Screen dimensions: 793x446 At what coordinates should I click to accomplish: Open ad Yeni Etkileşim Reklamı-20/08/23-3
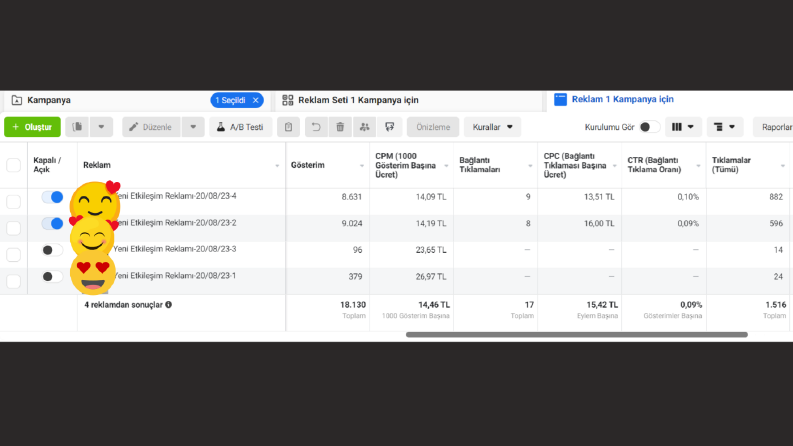coord(175,249)
